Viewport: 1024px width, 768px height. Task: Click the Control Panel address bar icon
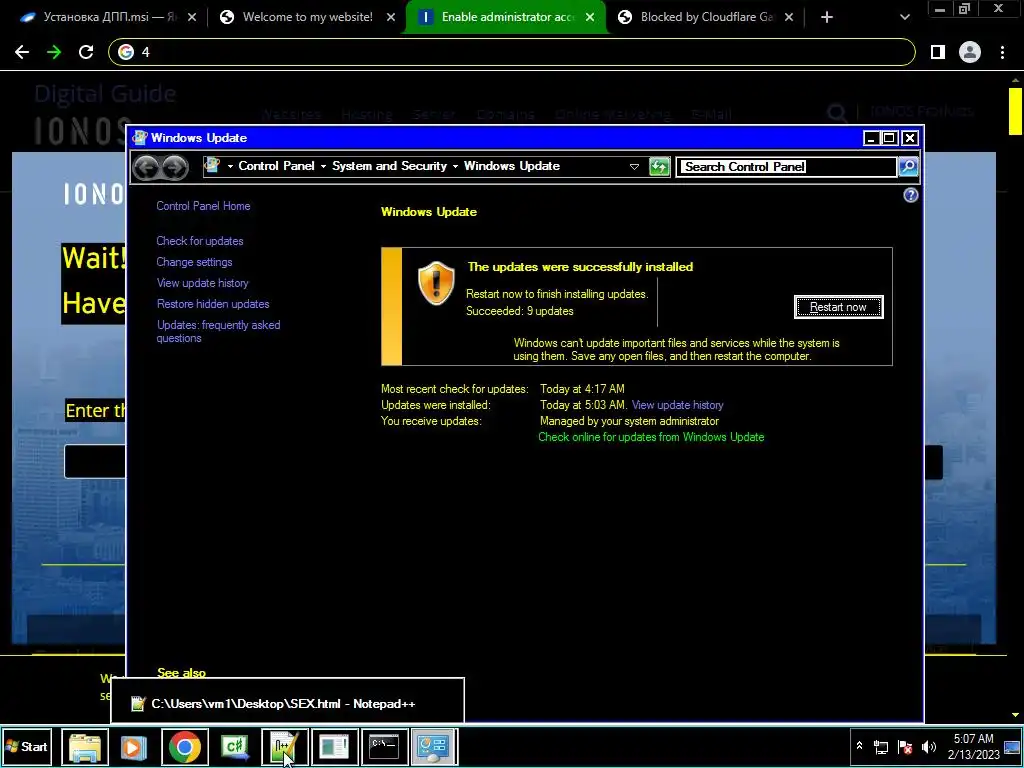pos(212,166)
